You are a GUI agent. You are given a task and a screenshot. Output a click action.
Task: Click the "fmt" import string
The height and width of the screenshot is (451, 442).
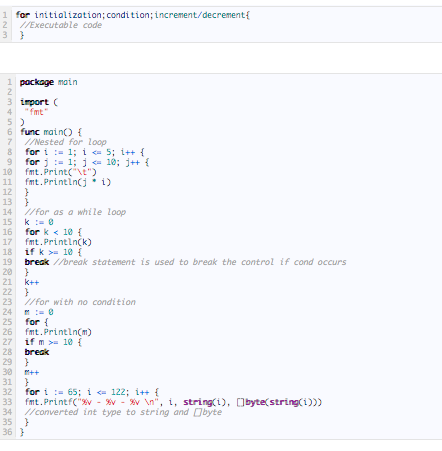coord(36,112)
